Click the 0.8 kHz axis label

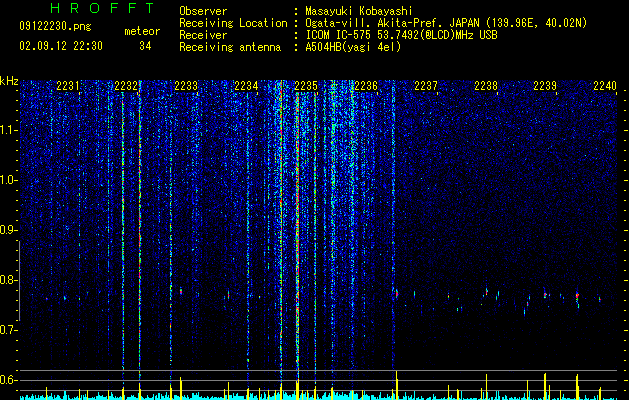coord(9,280)
